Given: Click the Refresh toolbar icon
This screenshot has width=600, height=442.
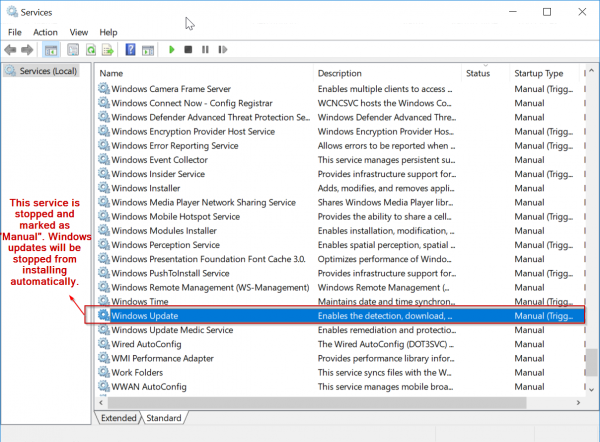Looking at the screenshot, I should 91,49.
